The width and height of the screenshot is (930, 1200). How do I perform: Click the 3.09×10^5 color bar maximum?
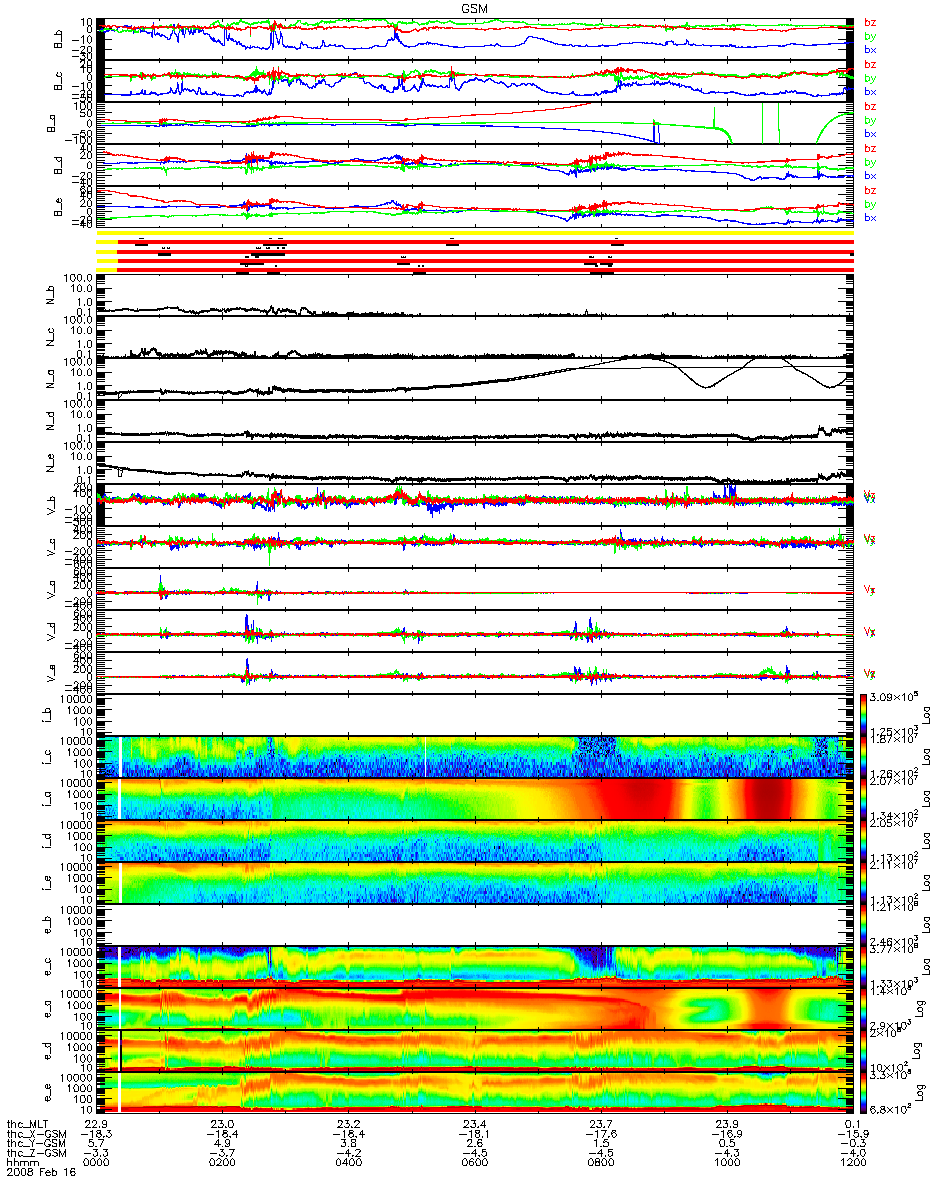(894, 695)
